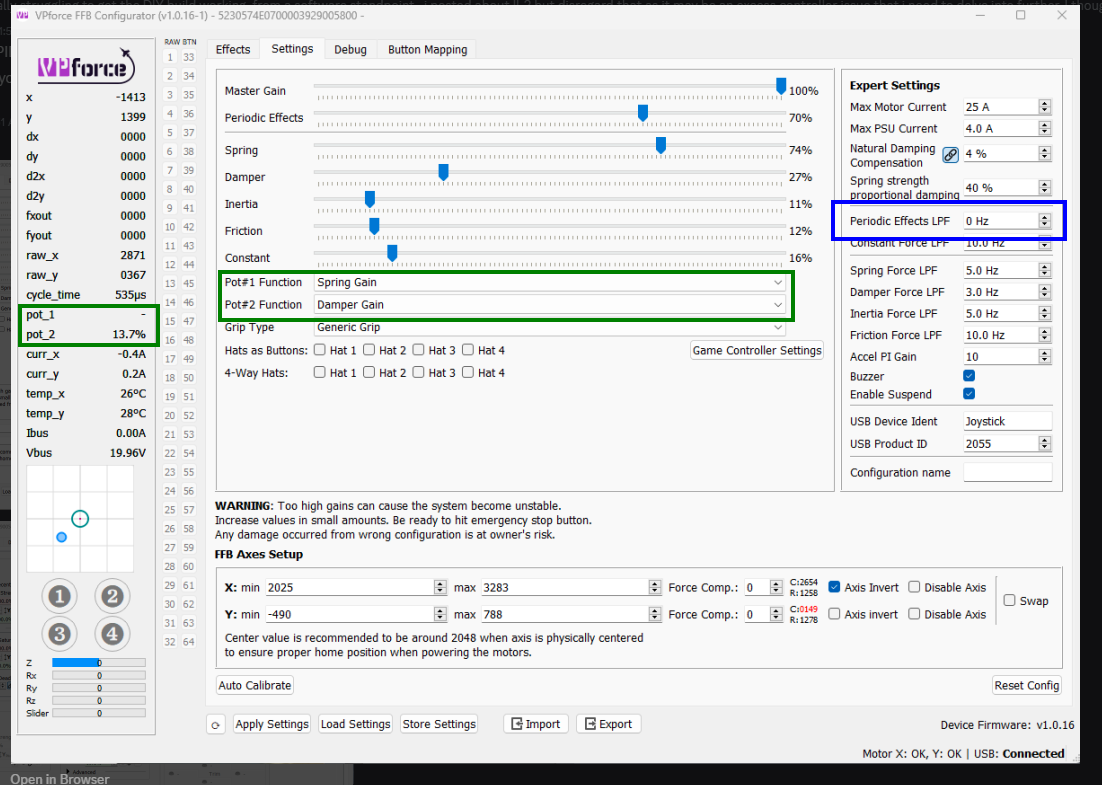Enable 4-Way Hats Hat 4 checkbox

click(468, 372)
